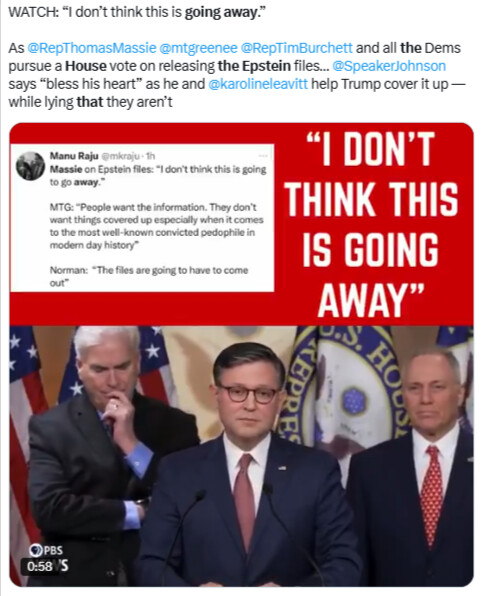This screenshot has width=482, height=596.
Task: Open the @RepThomasMassie profile mention
Action: [92, 48]
